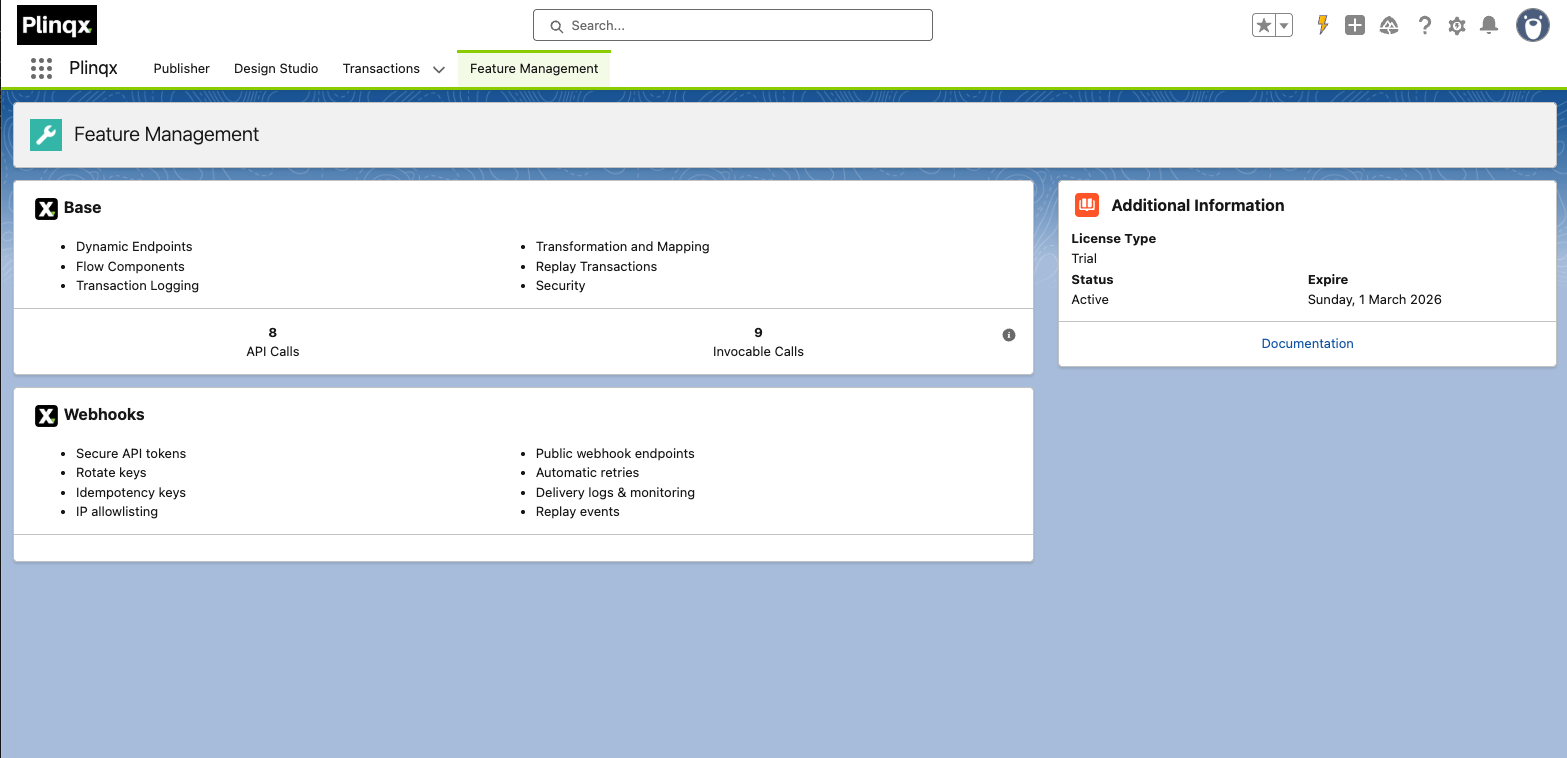Click the info icon beside Invocable Calls

(1009, 335)
